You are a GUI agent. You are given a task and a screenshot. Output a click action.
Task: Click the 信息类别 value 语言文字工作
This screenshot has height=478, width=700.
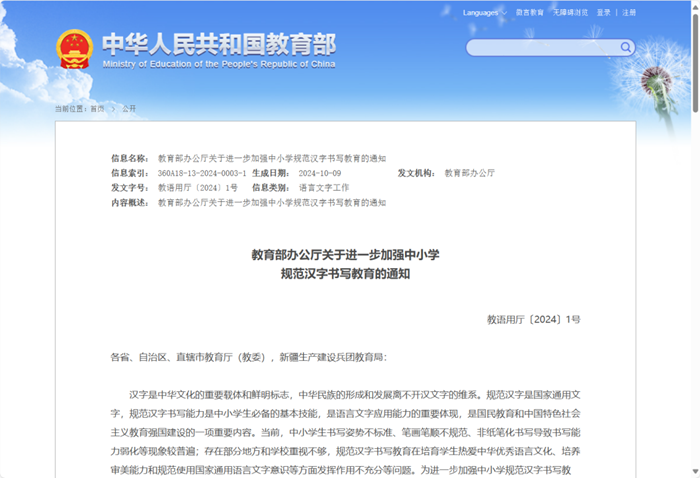[x=324, y=188]
